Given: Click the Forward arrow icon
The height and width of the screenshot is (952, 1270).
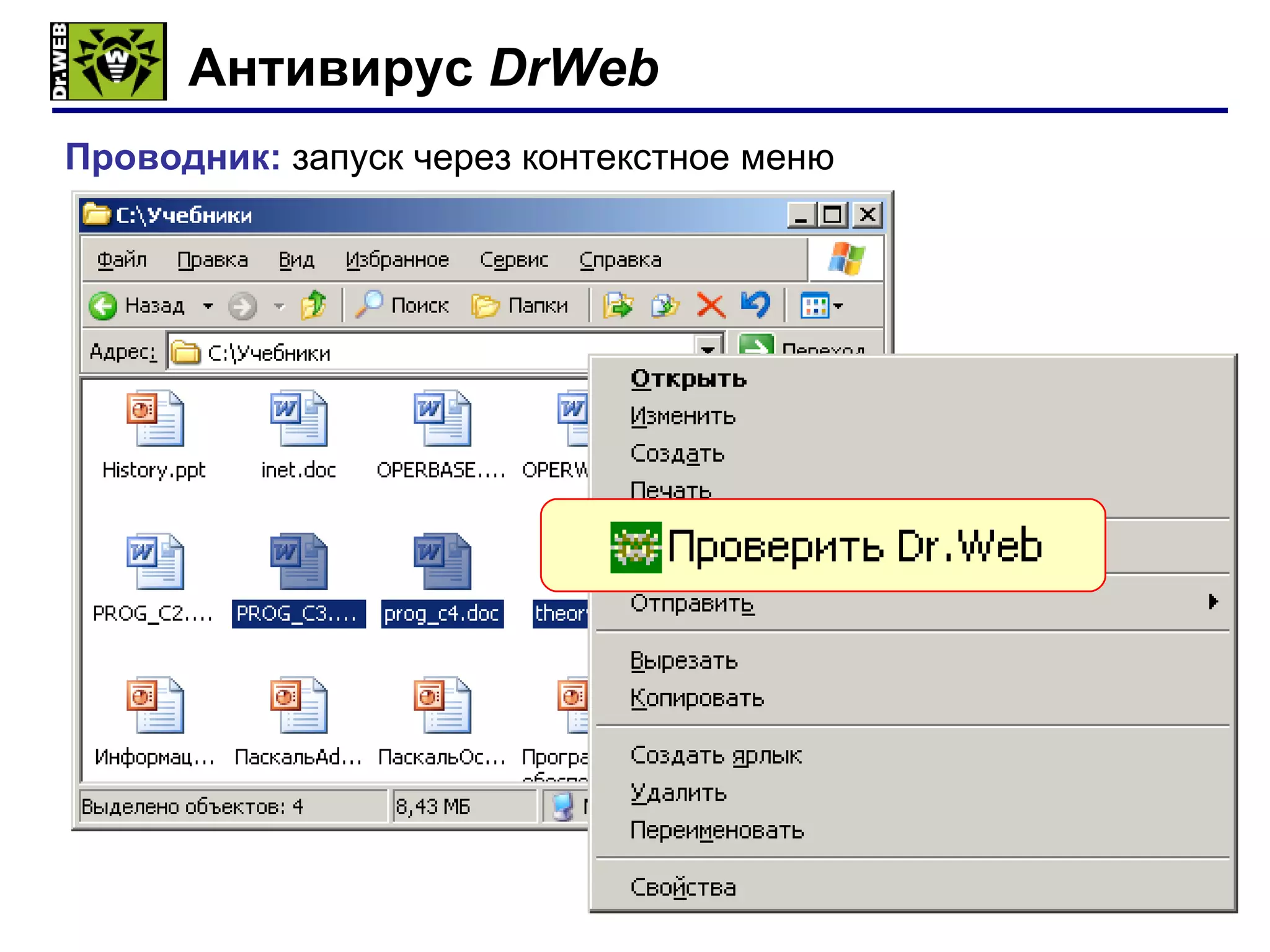Looking at the screenshot, I should (x=242, y=306).
